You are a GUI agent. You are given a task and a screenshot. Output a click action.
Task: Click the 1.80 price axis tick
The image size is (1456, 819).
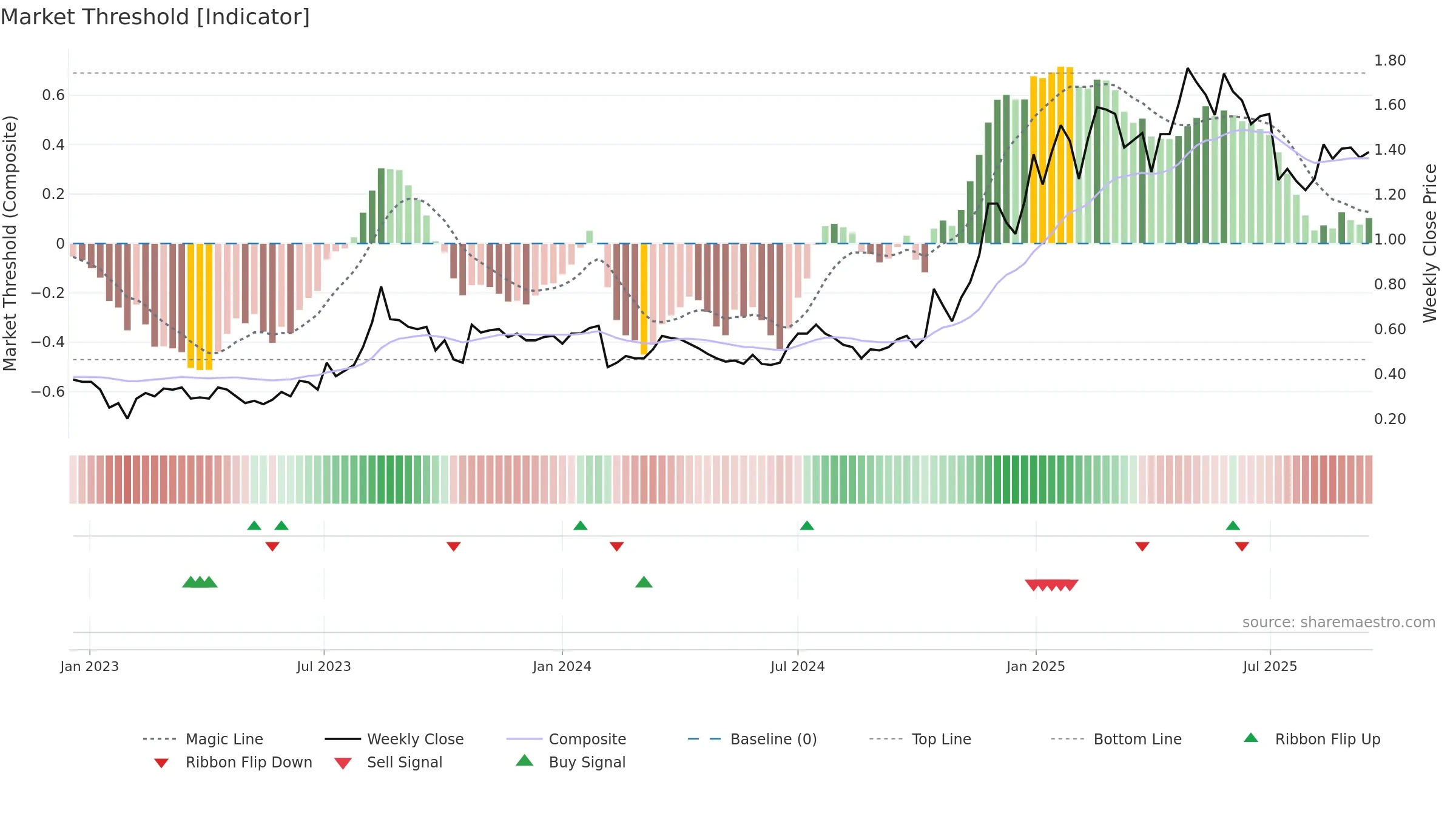click(x=1390, y=60)
